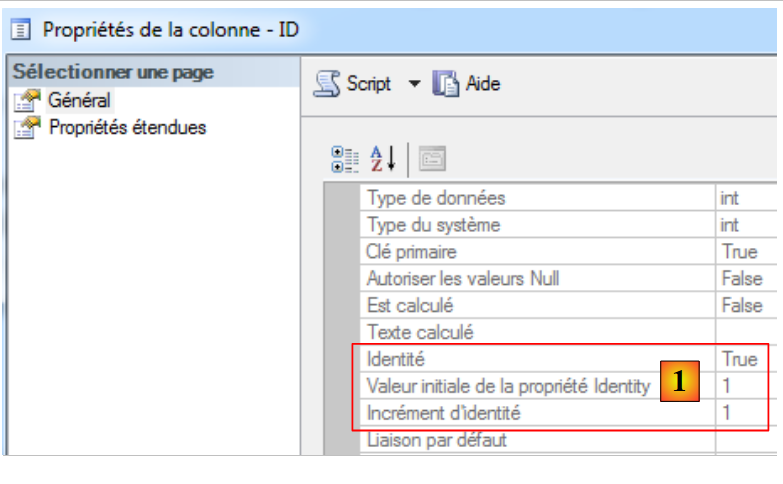Open the Propriétés étendues page
The image size is (783, 484).
point(127,127)
